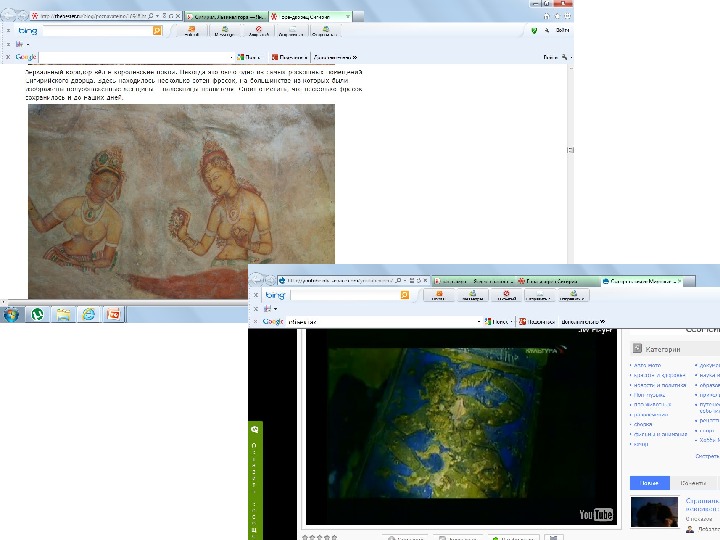Click green shield icon in fresco window Bing bar
Image resolution: width=720 pixels, height=540 pixels.
(534, 31)
